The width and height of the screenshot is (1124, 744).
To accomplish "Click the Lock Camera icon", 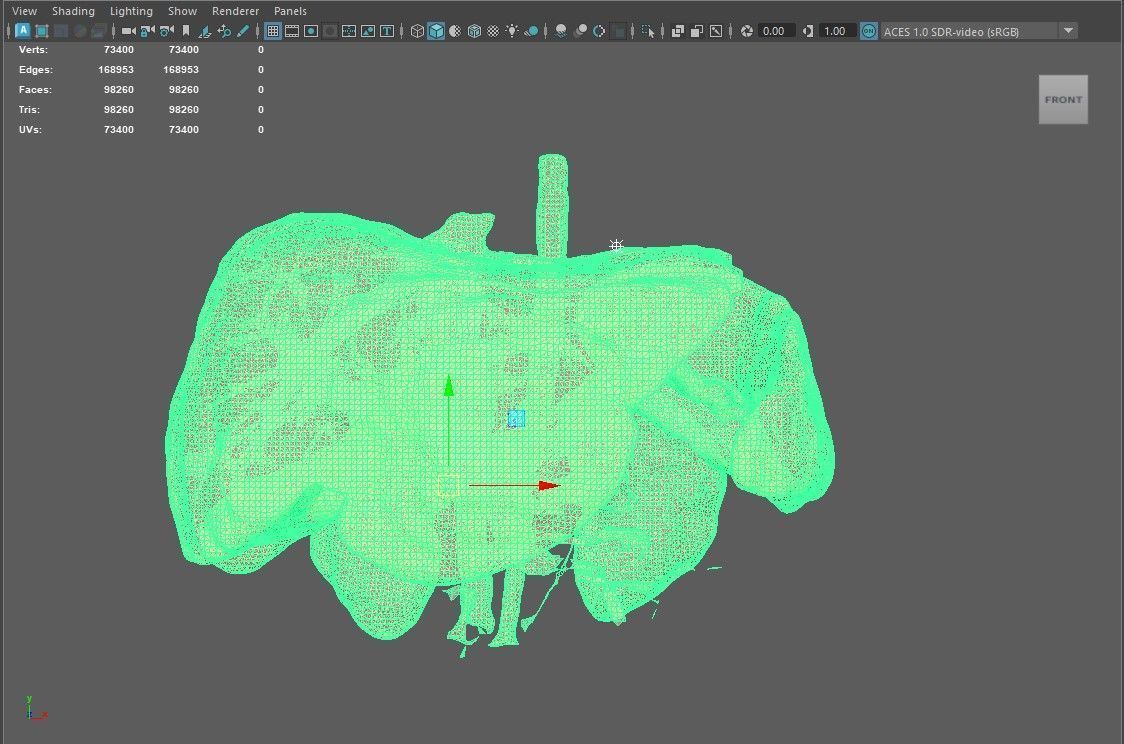I will click(x=148, y=31).
